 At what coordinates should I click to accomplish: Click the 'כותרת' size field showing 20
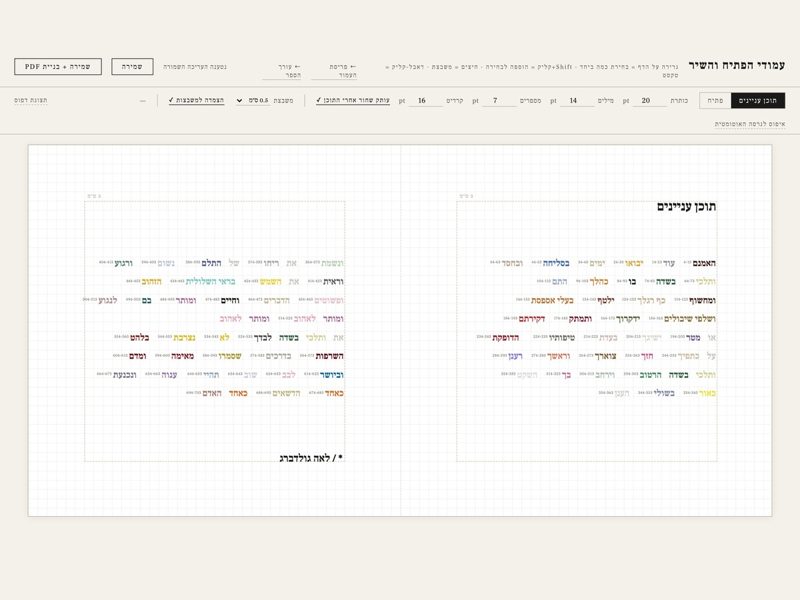coord(649,101)
